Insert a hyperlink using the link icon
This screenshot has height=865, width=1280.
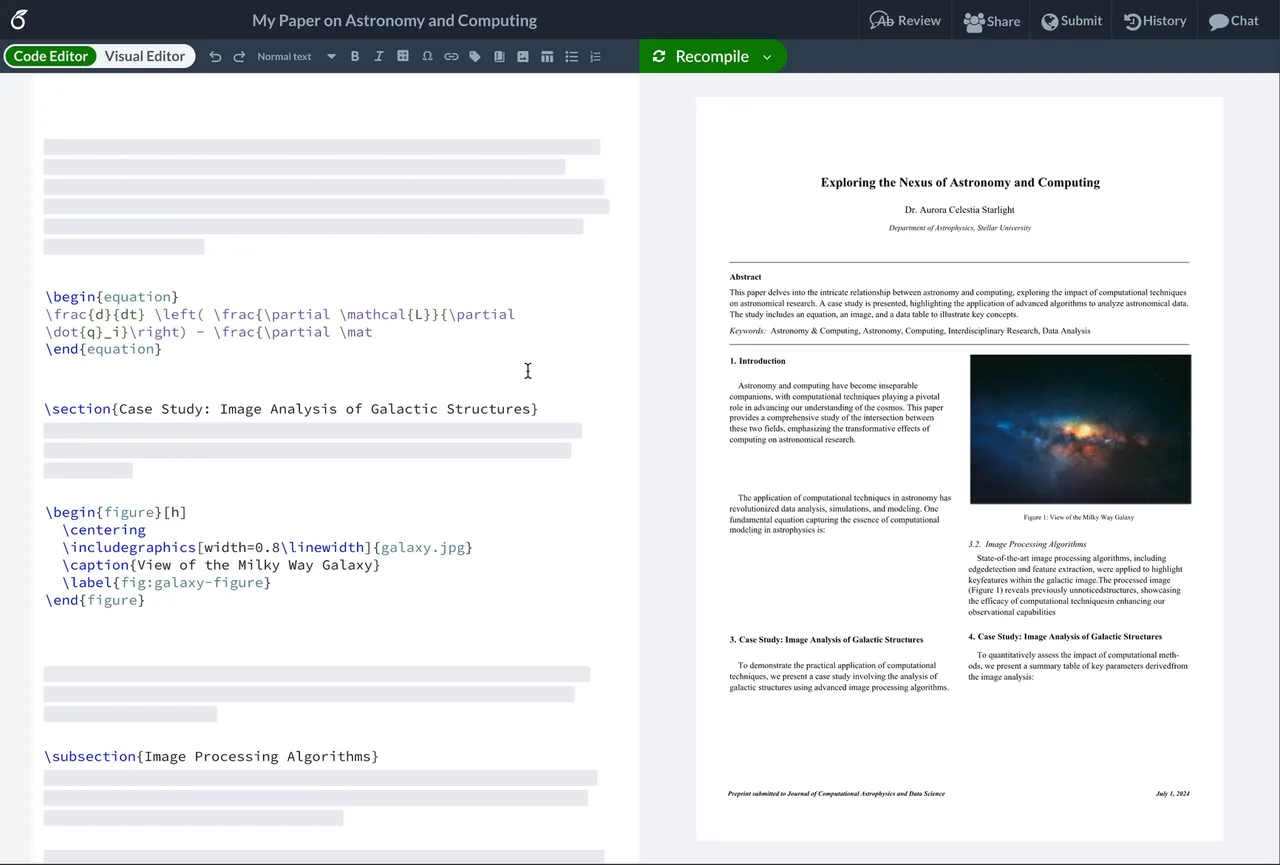[x=451, y=57]
